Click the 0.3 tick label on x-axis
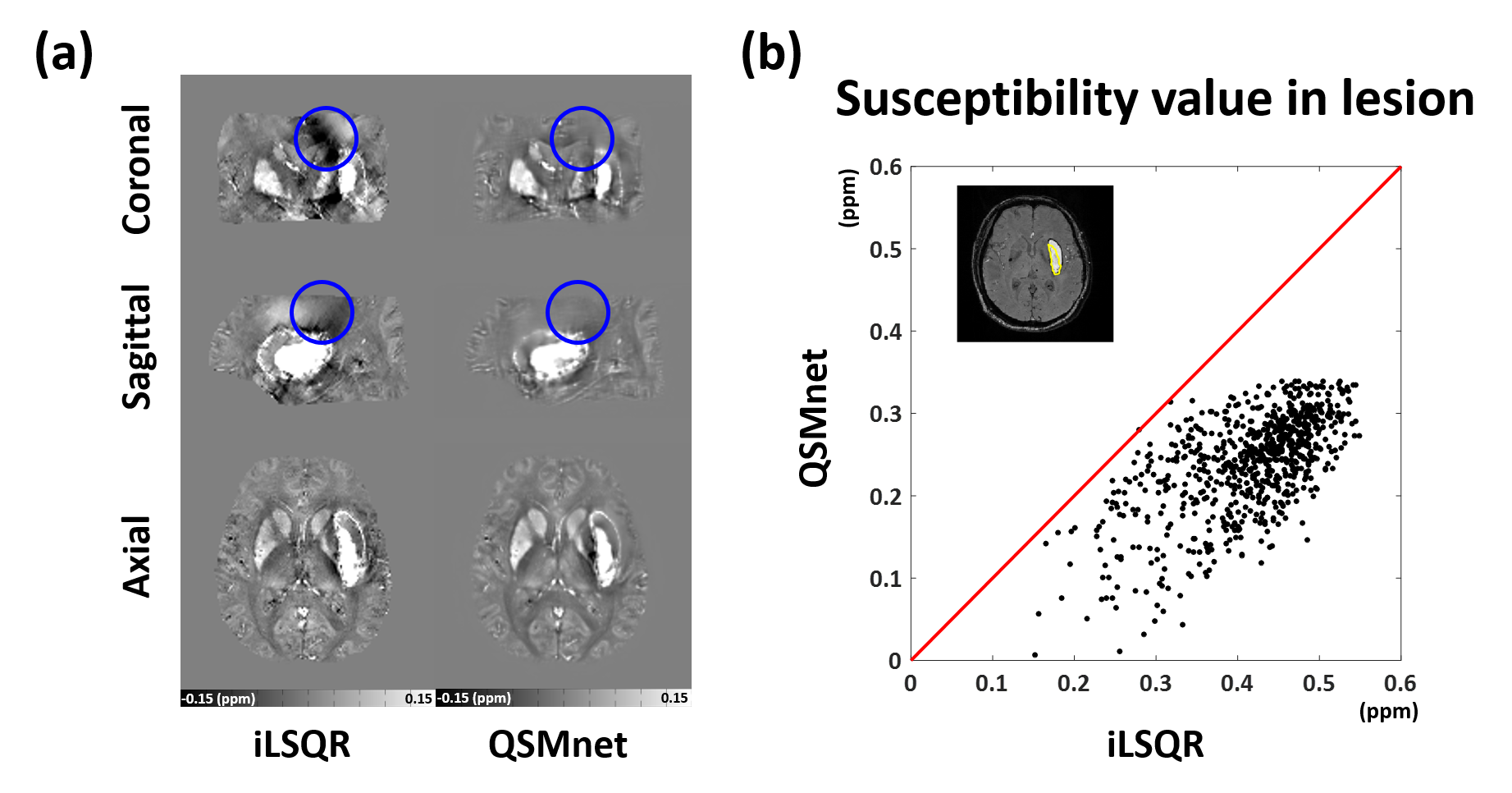Image resolution: width=1512 pixels, height=793 pixels. coord(1155,684)
